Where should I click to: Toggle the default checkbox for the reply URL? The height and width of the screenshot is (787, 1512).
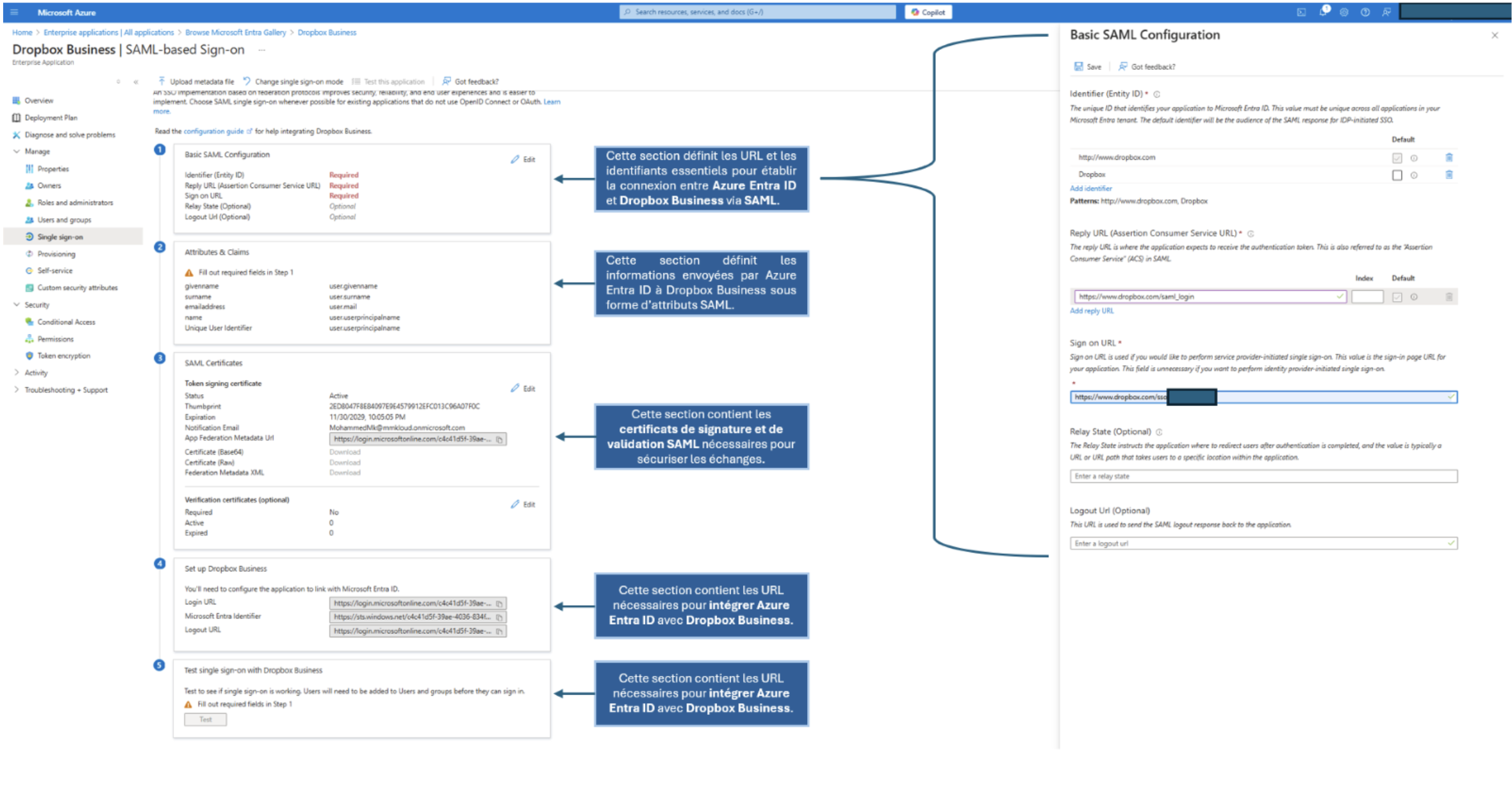point(1397,297)
